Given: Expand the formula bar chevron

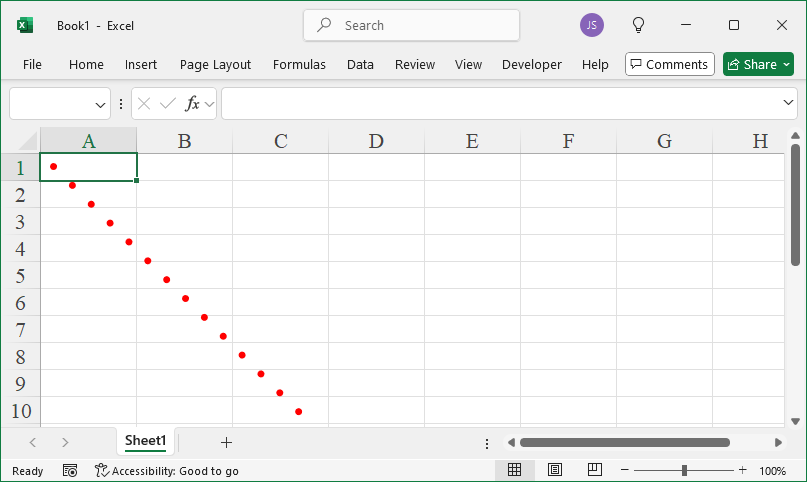Looking at the screenshot, I should click(788, 103).
